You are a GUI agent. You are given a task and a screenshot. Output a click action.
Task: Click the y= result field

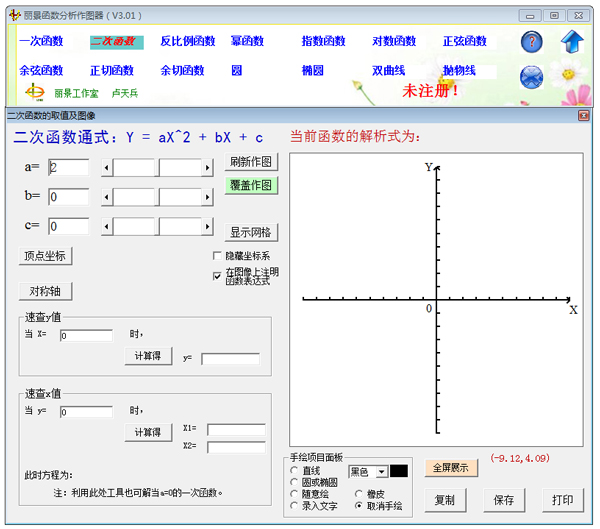click(x=231, y=359)
